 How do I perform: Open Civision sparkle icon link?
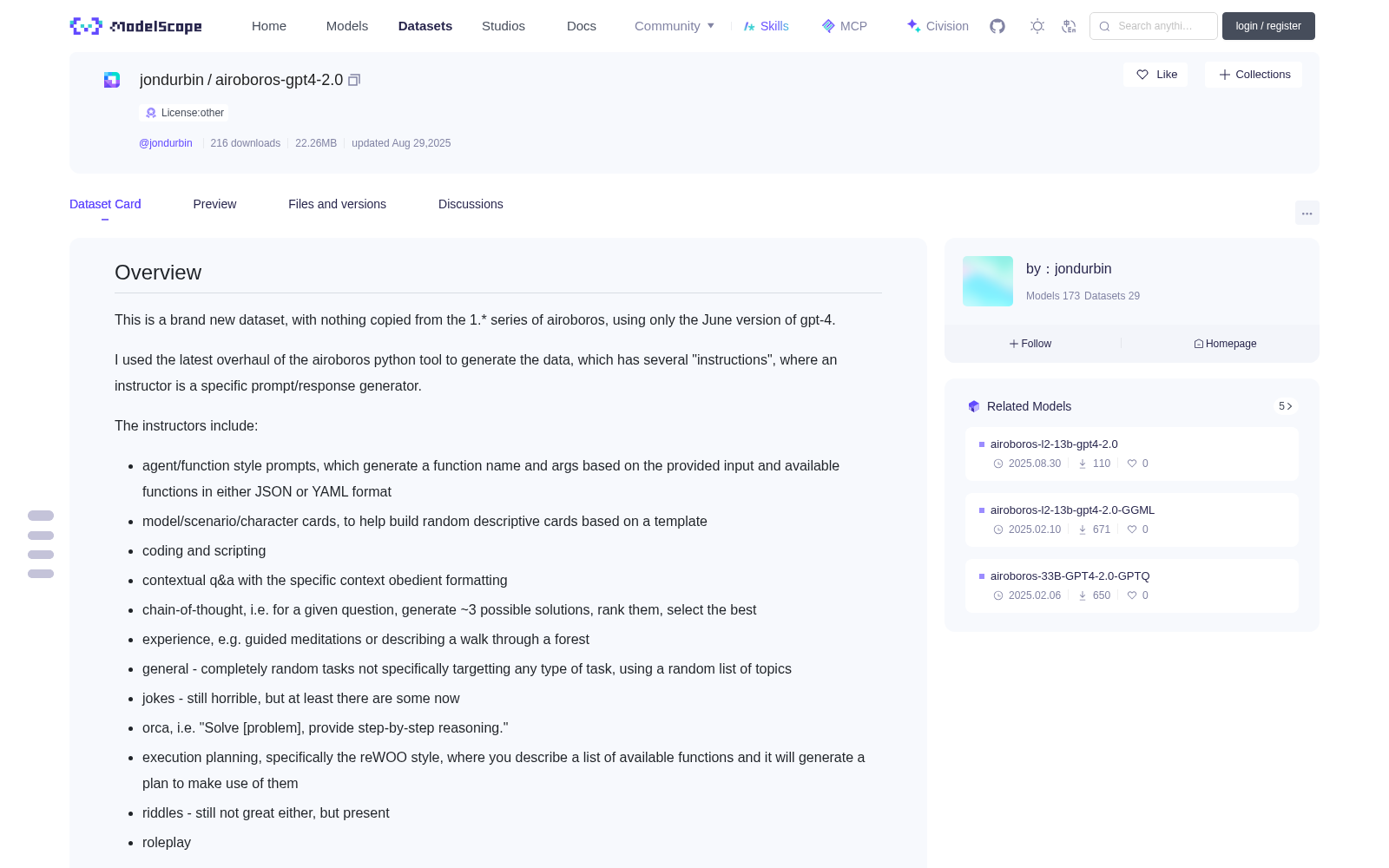click(x=913, y=26)
